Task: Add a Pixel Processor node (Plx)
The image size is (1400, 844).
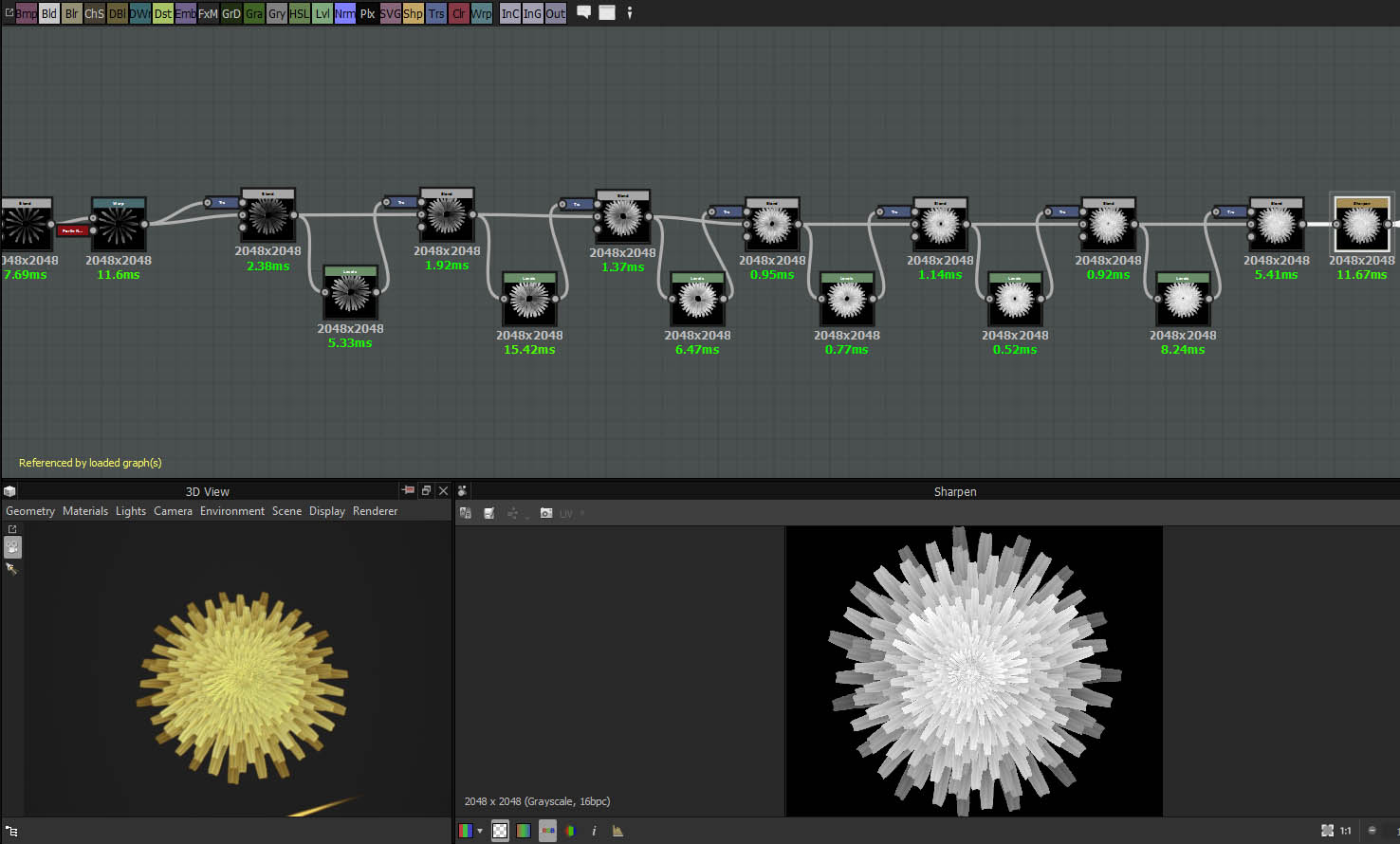Action: (x=367, y=13)
